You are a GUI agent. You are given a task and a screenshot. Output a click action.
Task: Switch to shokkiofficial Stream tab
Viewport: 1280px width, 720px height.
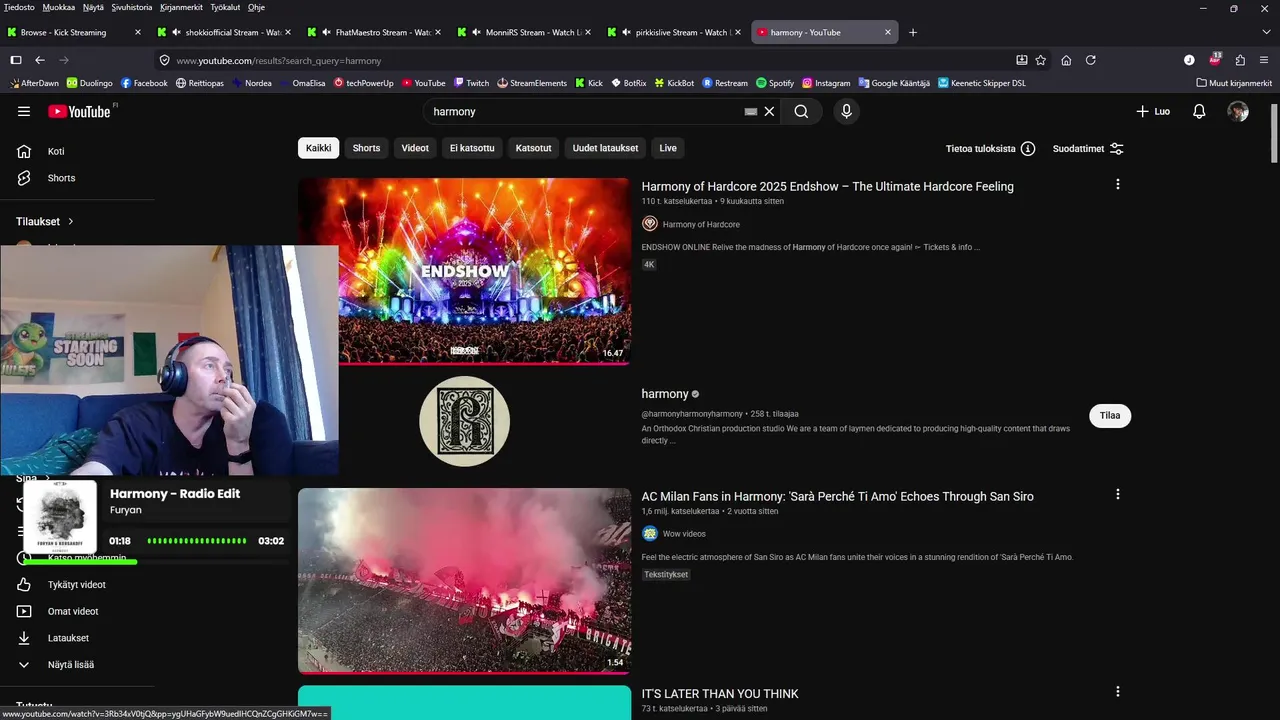coord(224,32)
